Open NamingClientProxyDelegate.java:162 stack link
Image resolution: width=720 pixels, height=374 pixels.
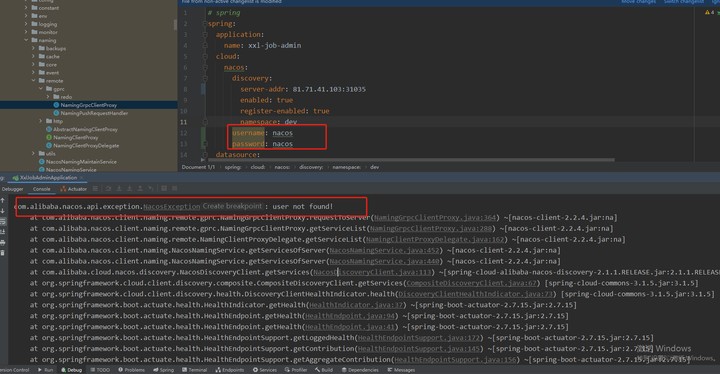434,239
